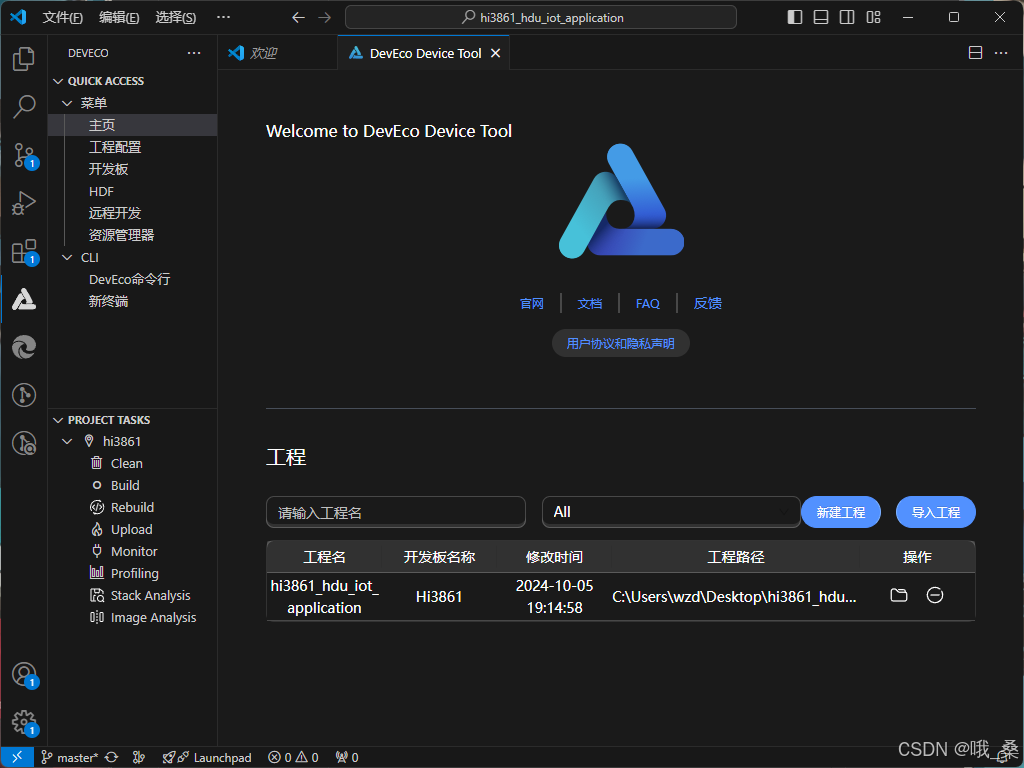
Task: Open the 官网 link
Action: [x=532, y=304]
